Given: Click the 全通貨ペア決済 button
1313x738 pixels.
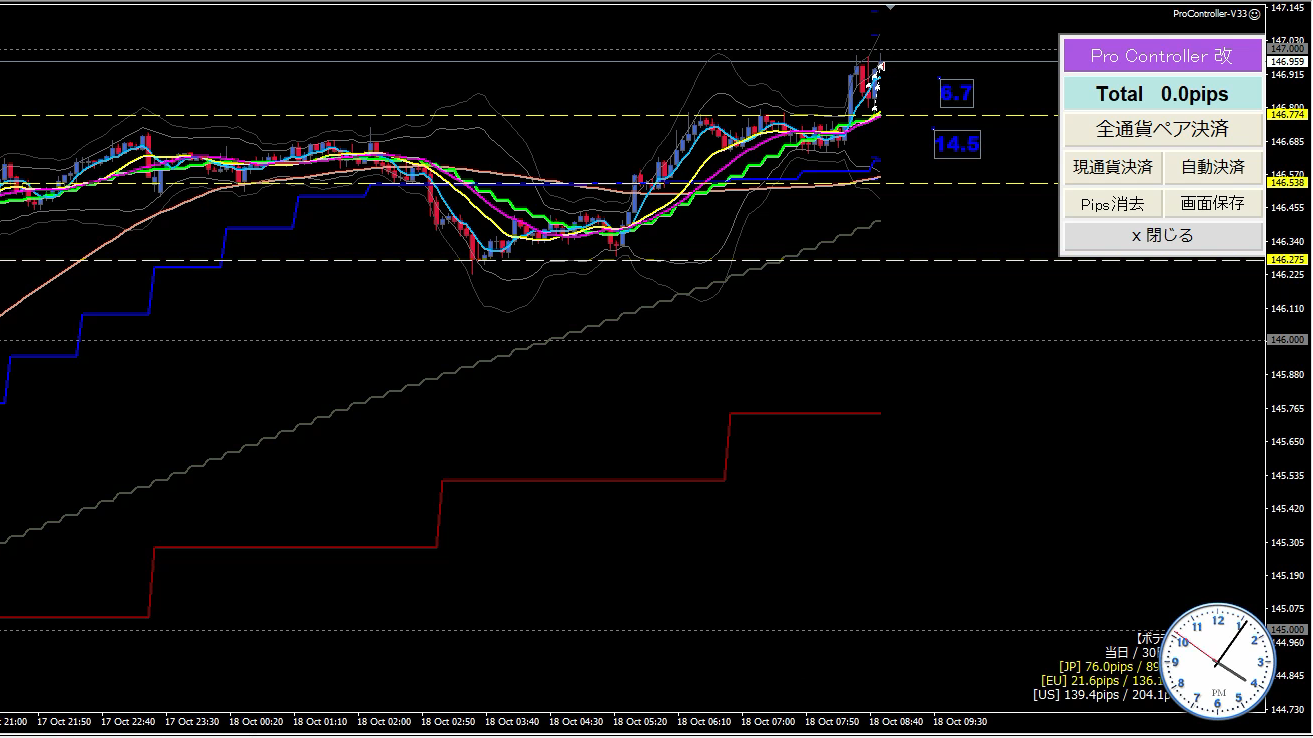Looking at the screenshot, I should (x=1162, y=129).
